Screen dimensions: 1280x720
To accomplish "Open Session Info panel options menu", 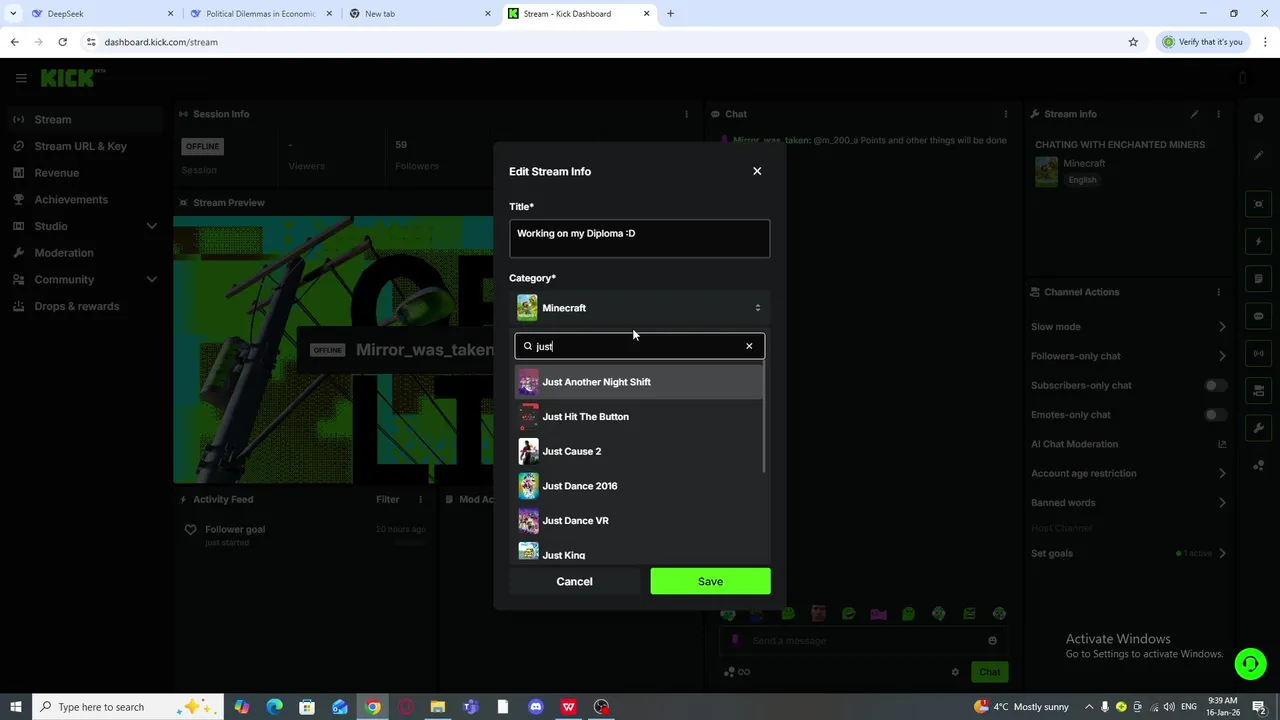I will coord(686,114).
